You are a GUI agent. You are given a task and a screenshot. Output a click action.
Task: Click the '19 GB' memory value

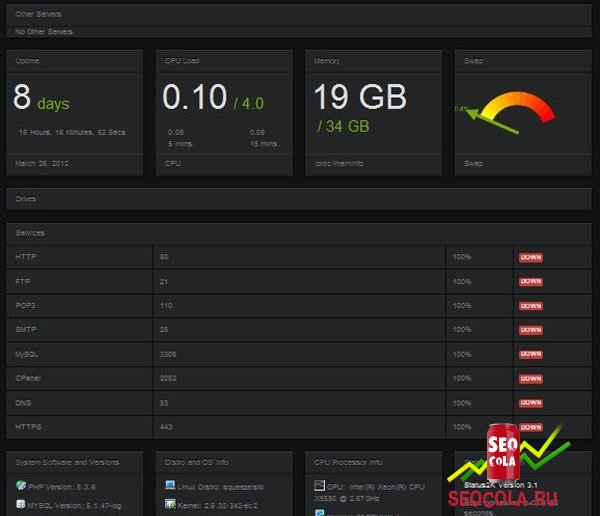[x=360, y=97]
